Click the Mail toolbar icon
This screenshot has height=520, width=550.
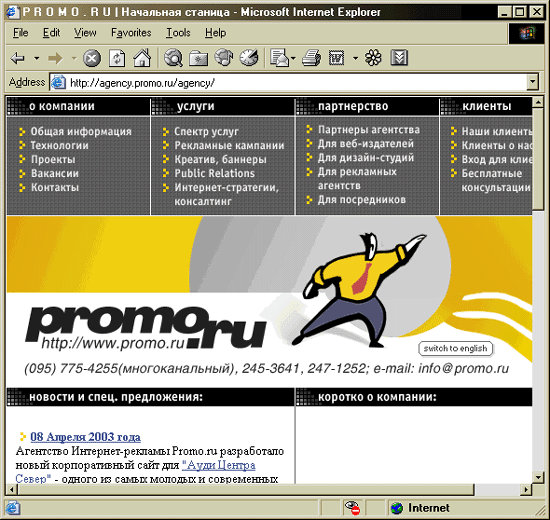(280, 58)
